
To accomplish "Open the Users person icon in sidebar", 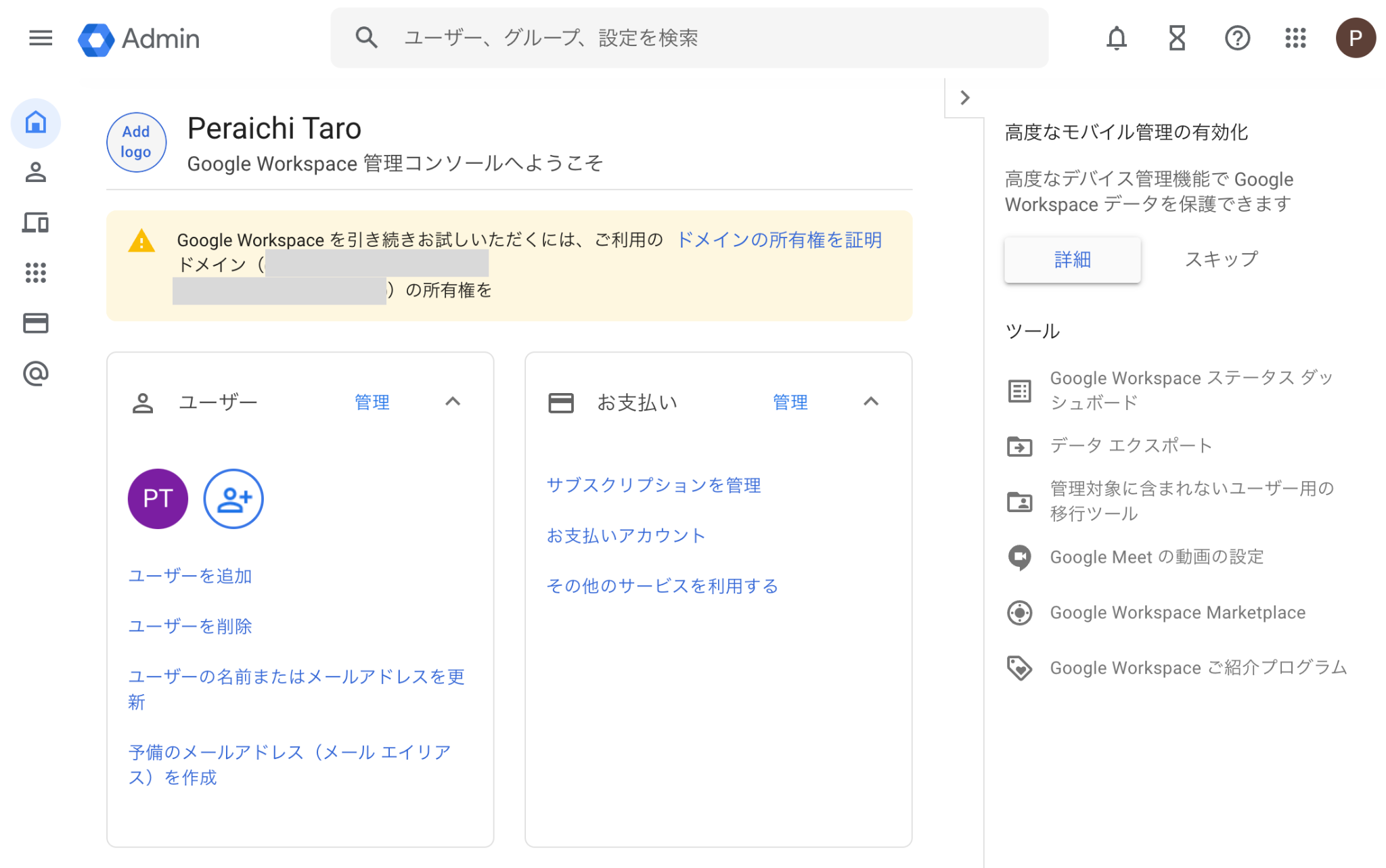I will (36, 173).
